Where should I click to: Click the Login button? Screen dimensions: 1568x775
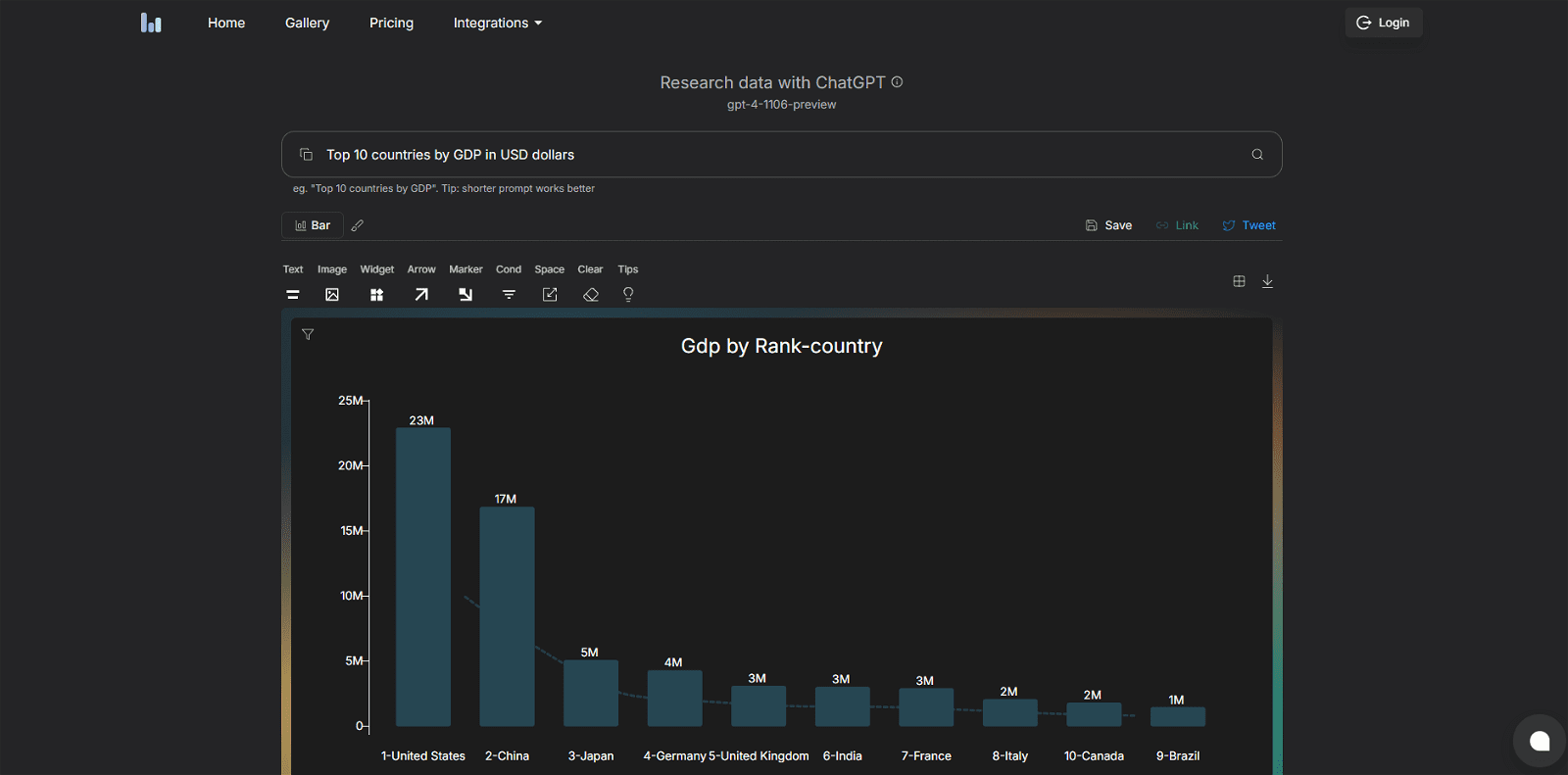pos(1383,23)
